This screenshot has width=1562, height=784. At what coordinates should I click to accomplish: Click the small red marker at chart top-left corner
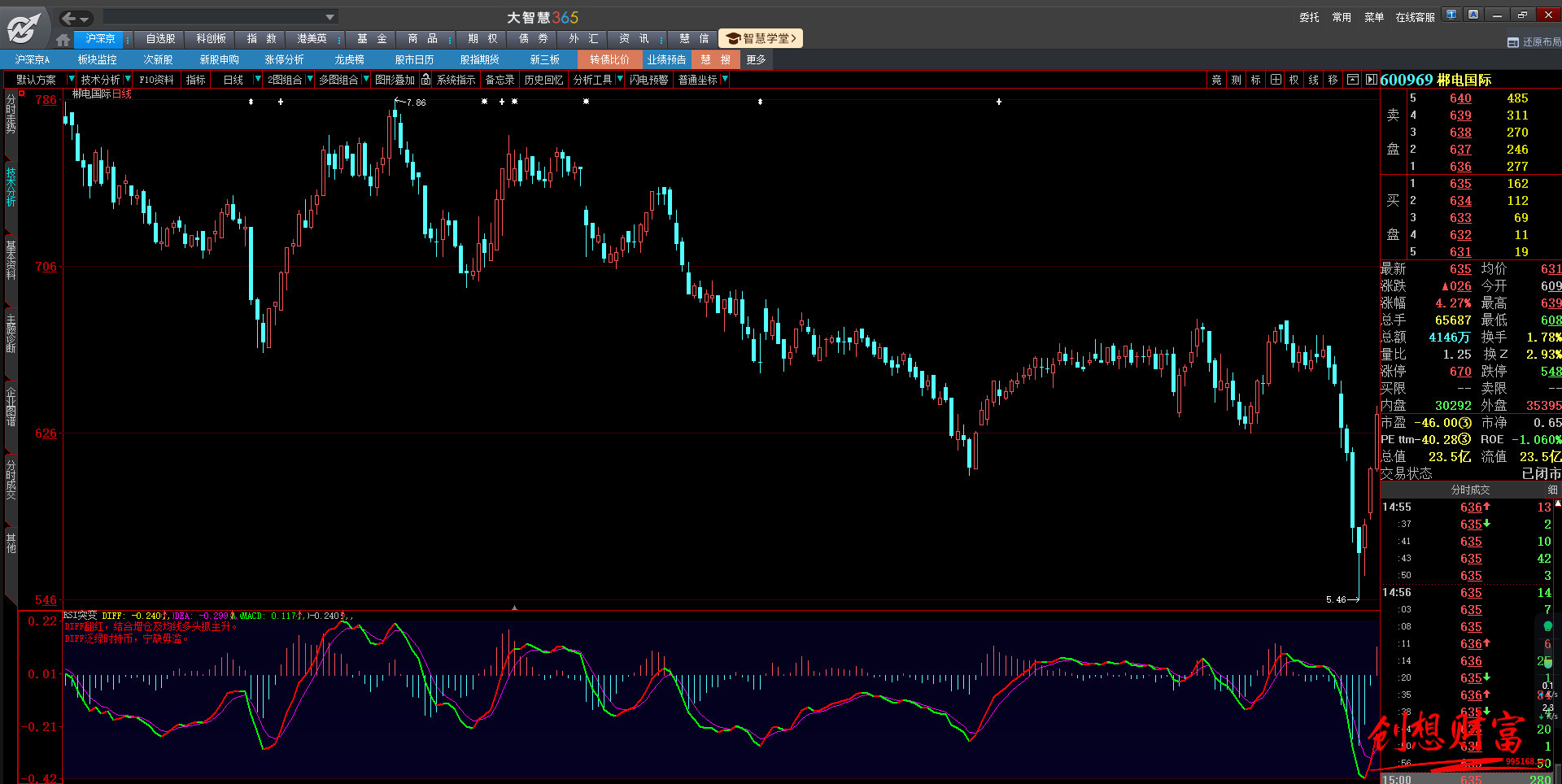tap(23, 94)
